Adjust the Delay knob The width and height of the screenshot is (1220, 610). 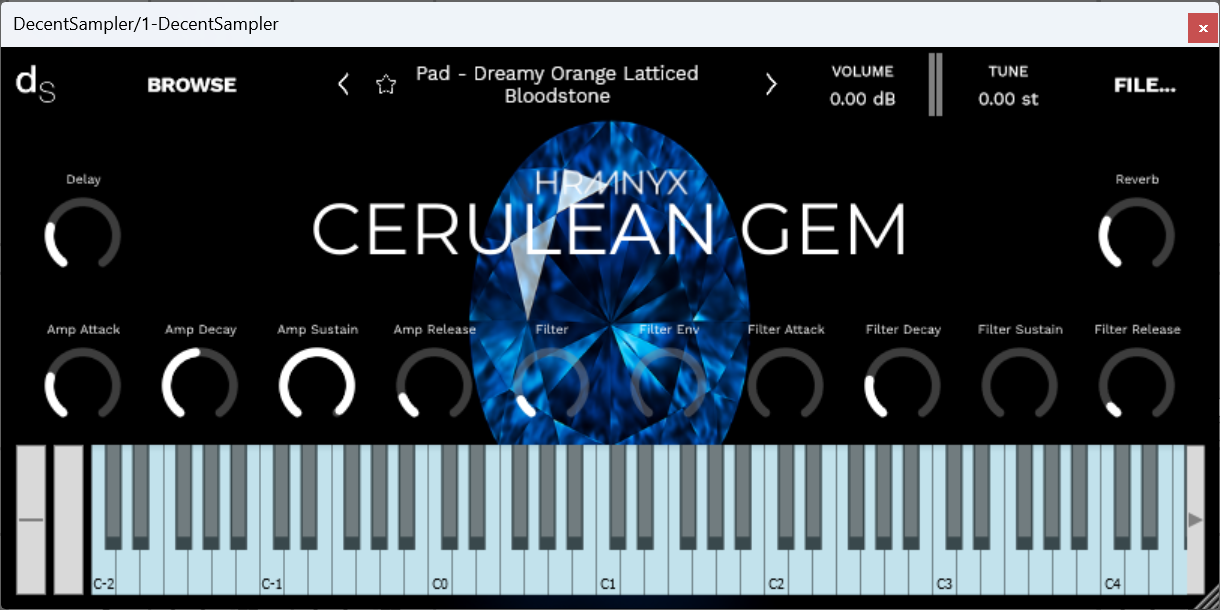(83, 235)
